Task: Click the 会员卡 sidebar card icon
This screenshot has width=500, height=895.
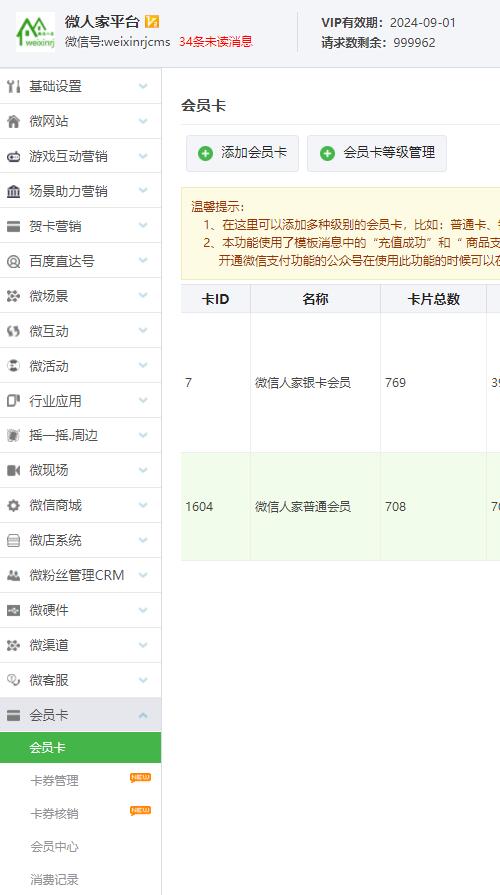Action: tap(13, 715)
